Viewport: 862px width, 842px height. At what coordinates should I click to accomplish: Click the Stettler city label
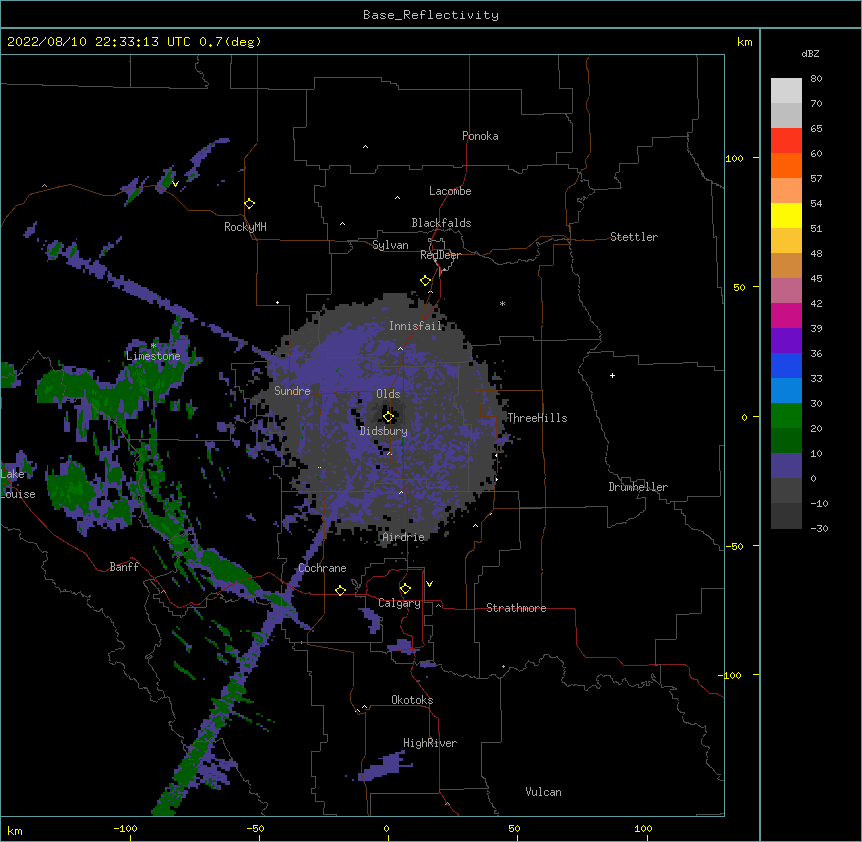(634, 237)
